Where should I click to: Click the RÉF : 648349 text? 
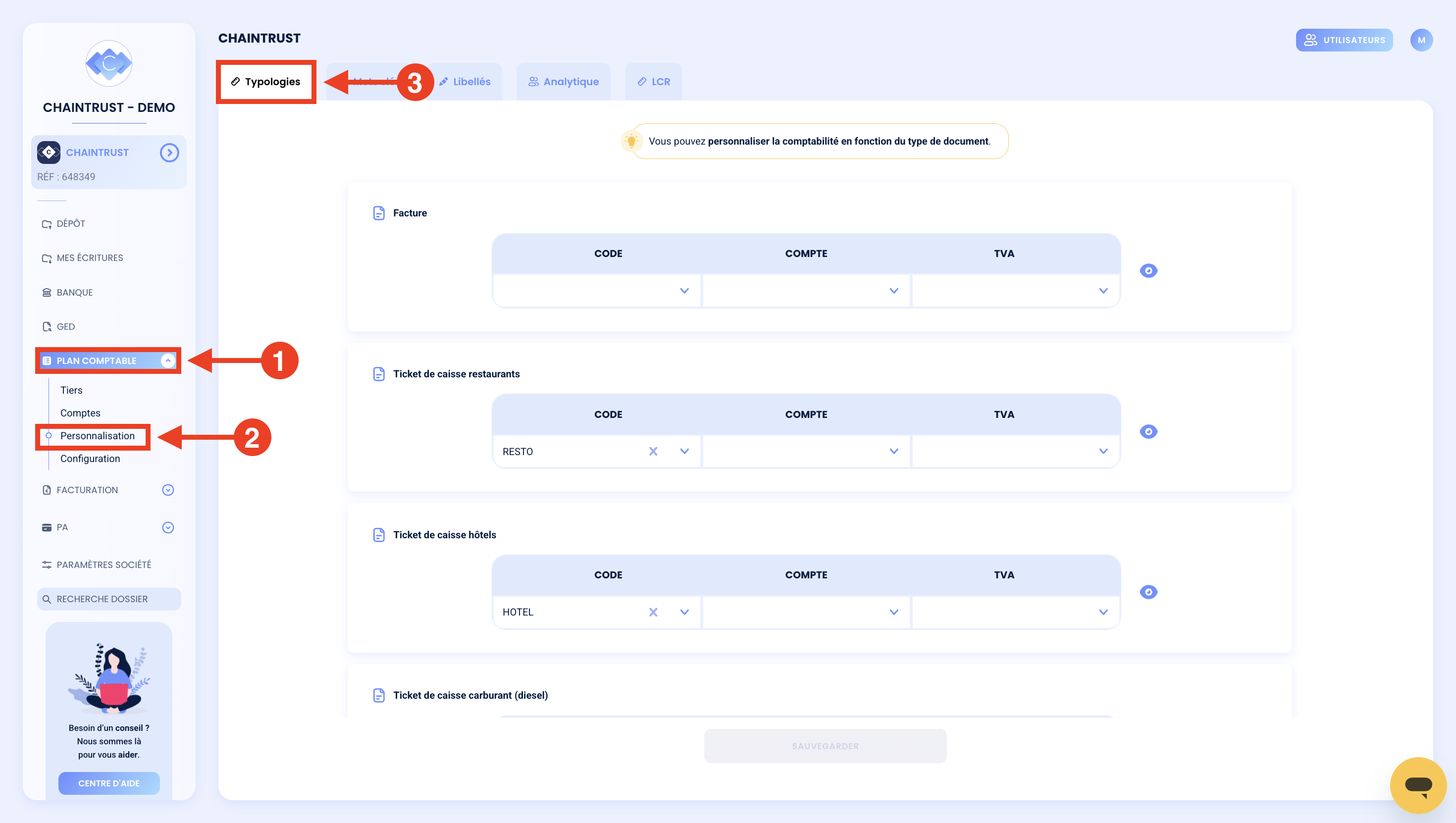coord(66,177)
